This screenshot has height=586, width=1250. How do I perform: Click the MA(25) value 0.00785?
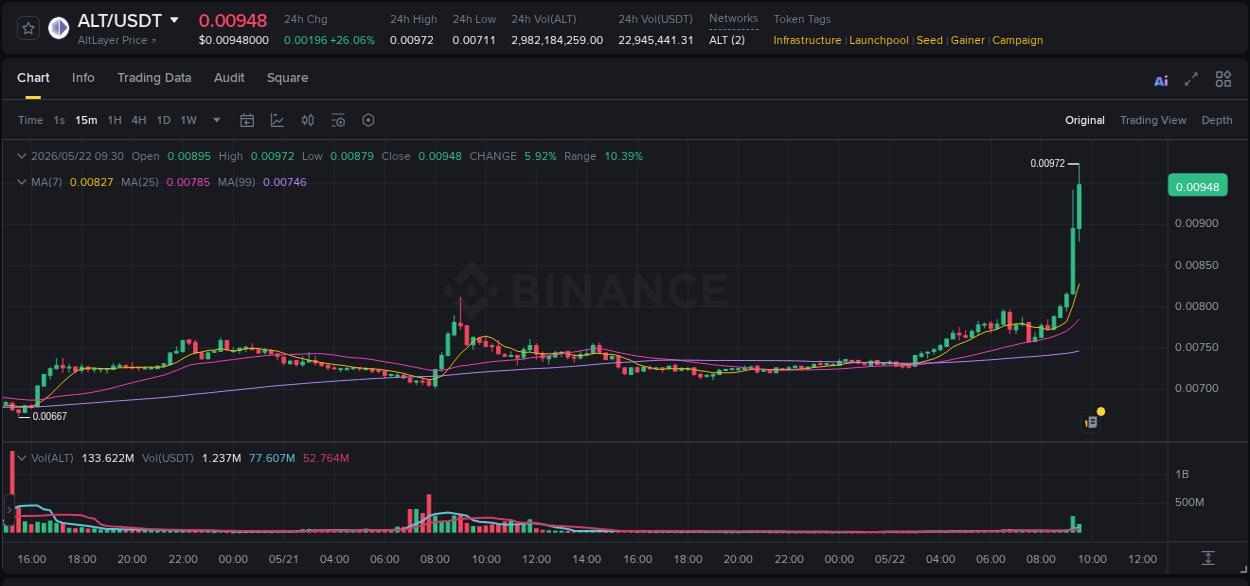tap(188, 182)
